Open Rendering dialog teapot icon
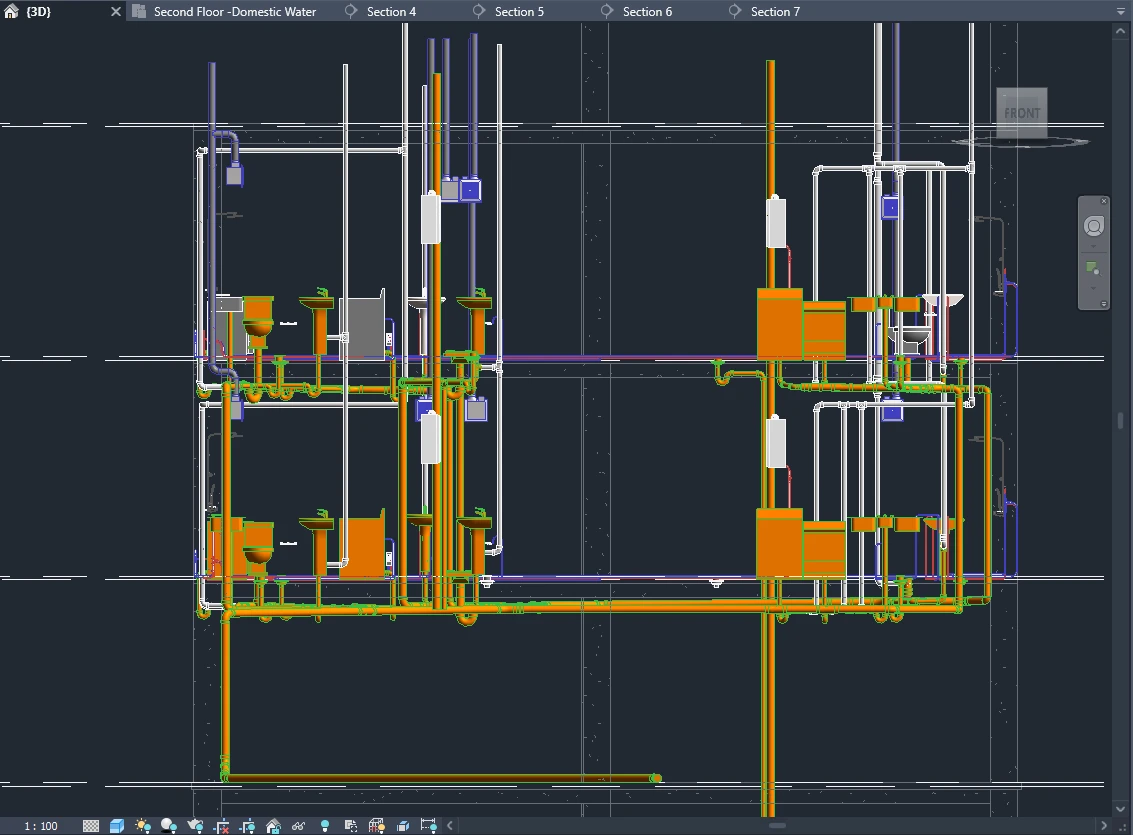 [x=195, y=826]
